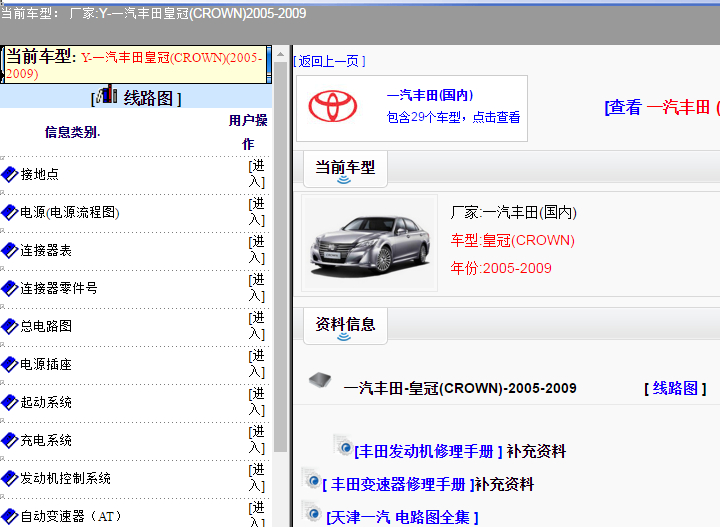Open 天津一汽 电路图全集 link
This screenshot has width=720, height=527.
pyautogui.click(x=402, y=518)
